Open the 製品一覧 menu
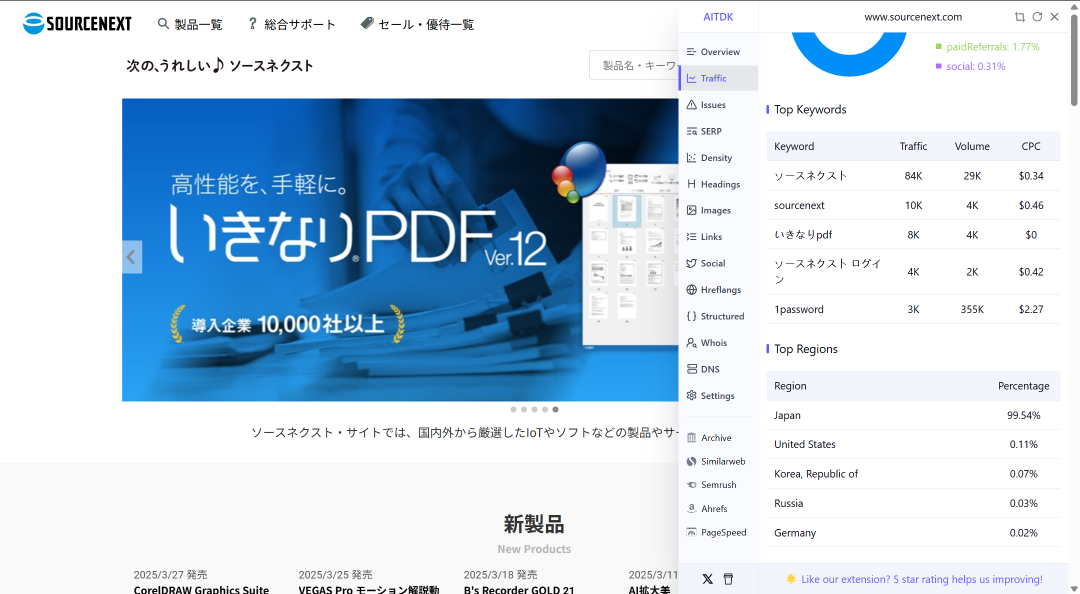 [198, 25]
